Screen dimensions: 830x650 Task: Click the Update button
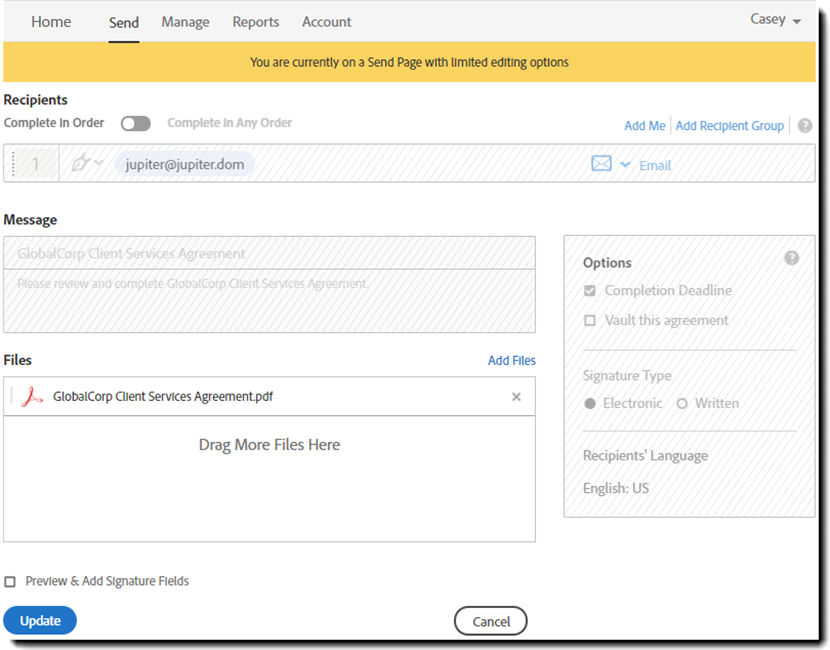40,621
